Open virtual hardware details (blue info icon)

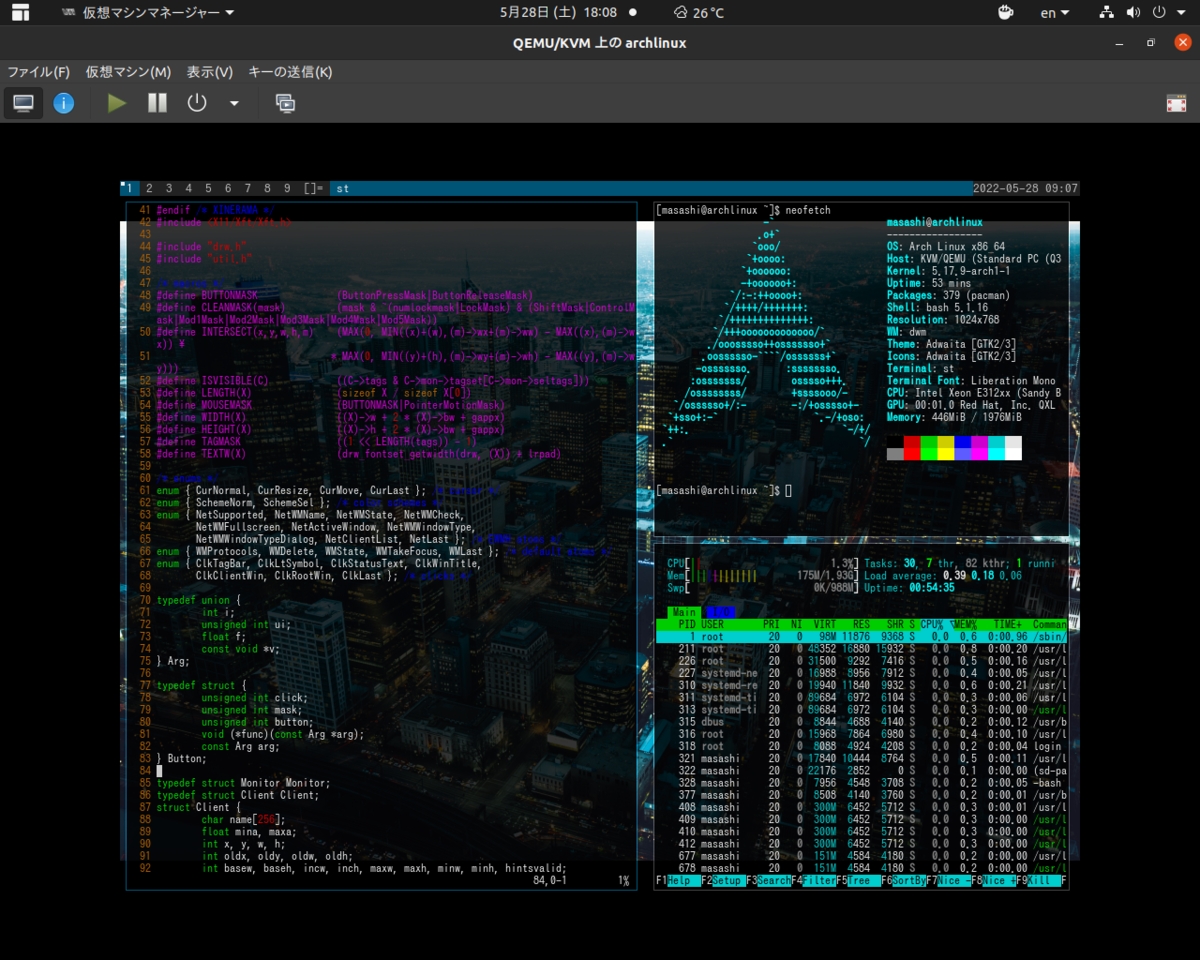point(64,103)
